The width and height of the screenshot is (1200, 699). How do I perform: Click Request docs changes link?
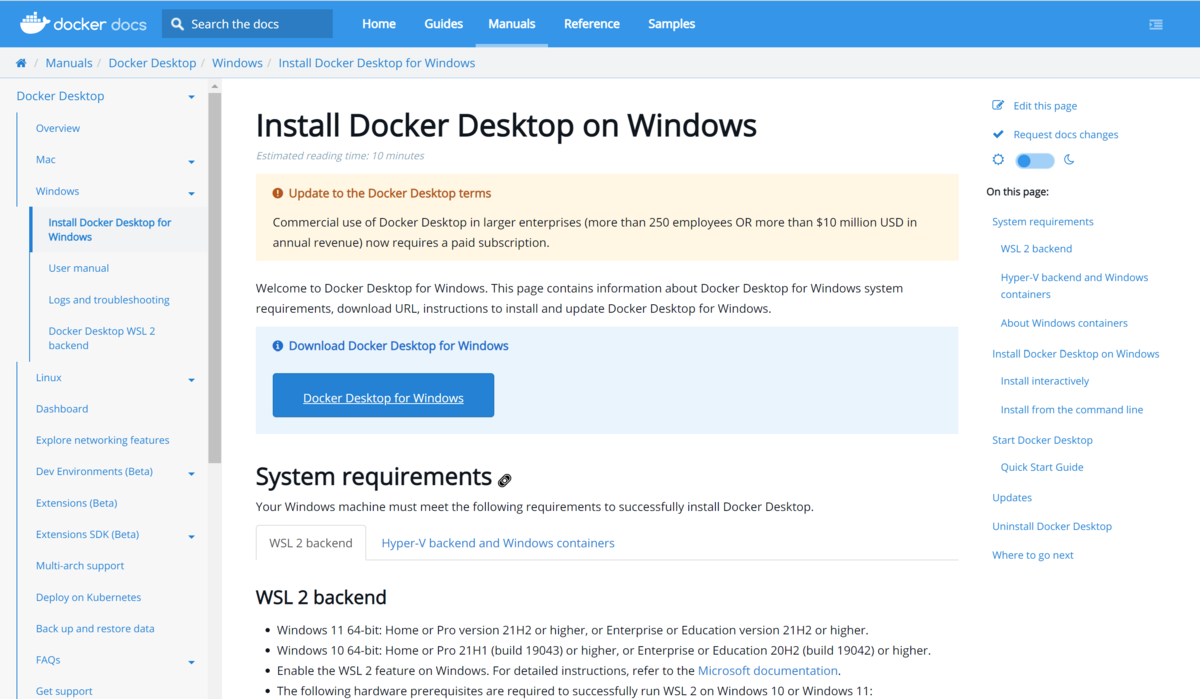coord(1066,134)
